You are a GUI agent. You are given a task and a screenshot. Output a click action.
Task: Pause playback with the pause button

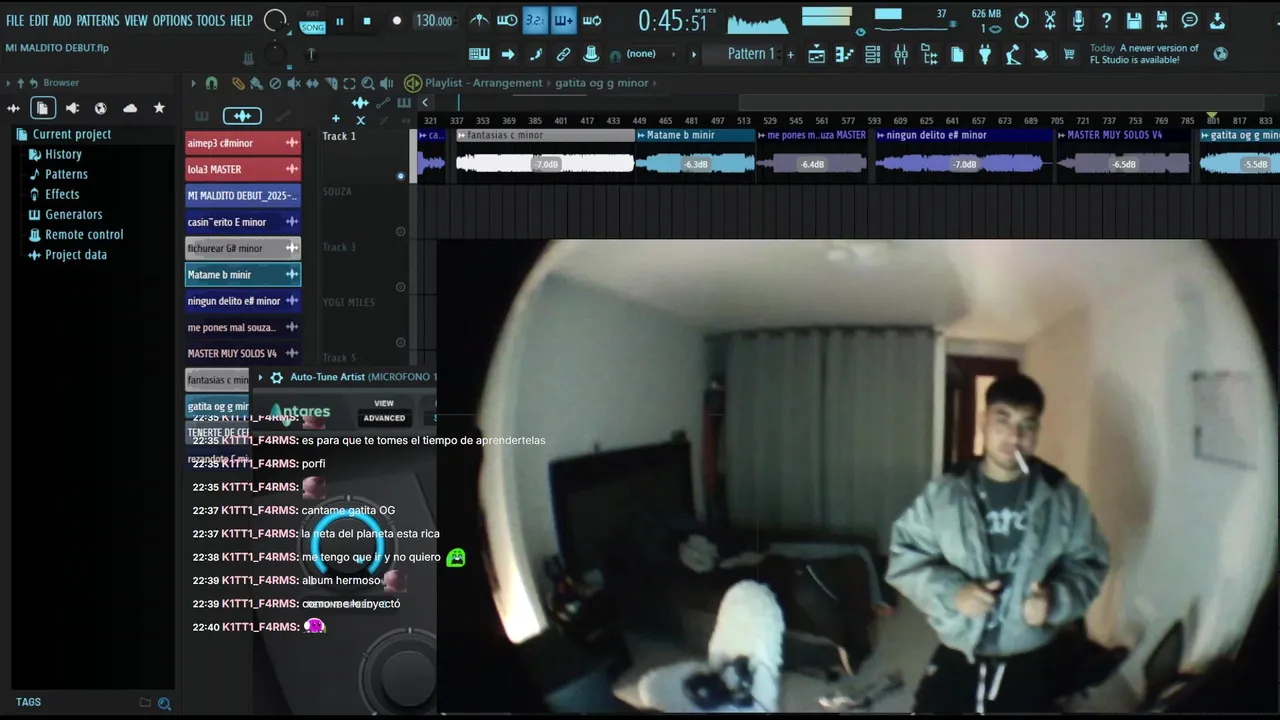point(340,21)
